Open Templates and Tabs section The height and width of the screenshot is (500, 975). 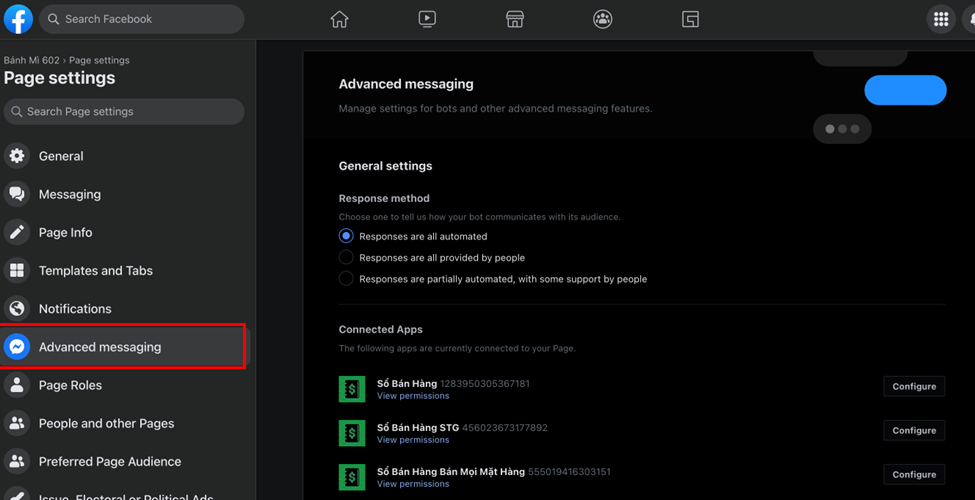[95, 271]
